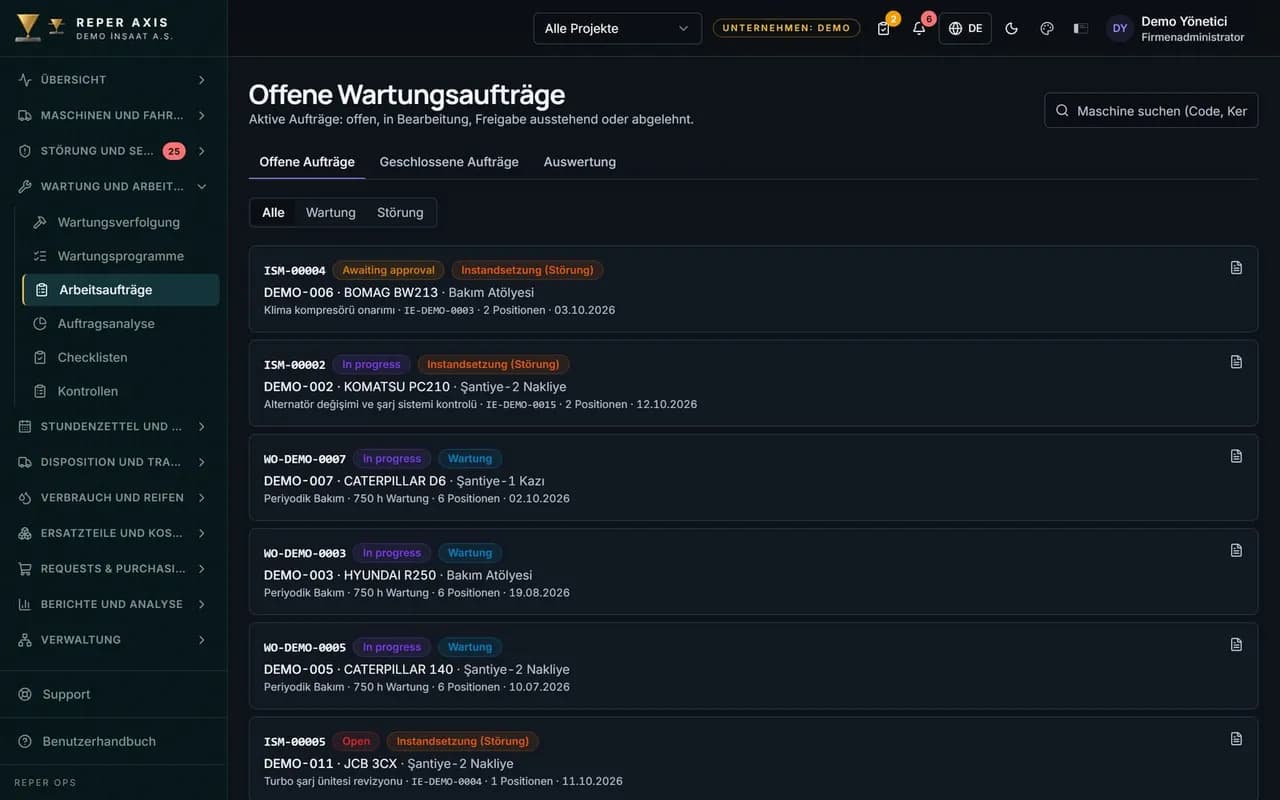Open the DE language selector

(965, 28)
